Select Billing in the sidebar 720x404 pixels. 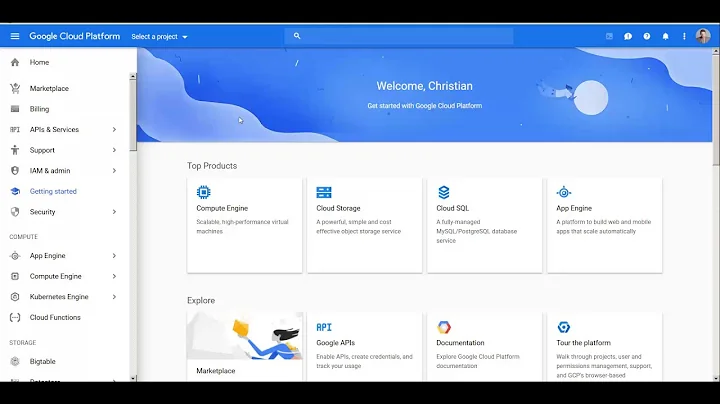(x=39, y=109)
